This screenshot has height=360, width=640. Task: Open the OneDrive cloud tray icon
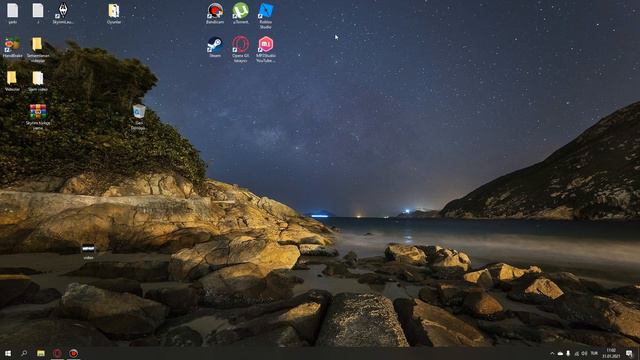(x=560, y=353)
